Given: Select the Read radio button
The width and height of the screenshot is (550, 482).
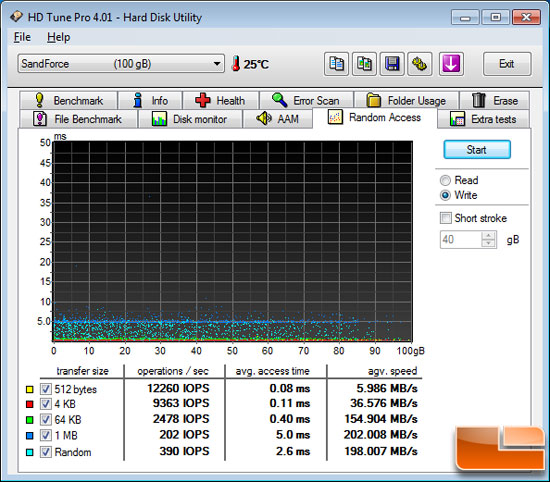Looking at the screenshot, I should point(445,180).
